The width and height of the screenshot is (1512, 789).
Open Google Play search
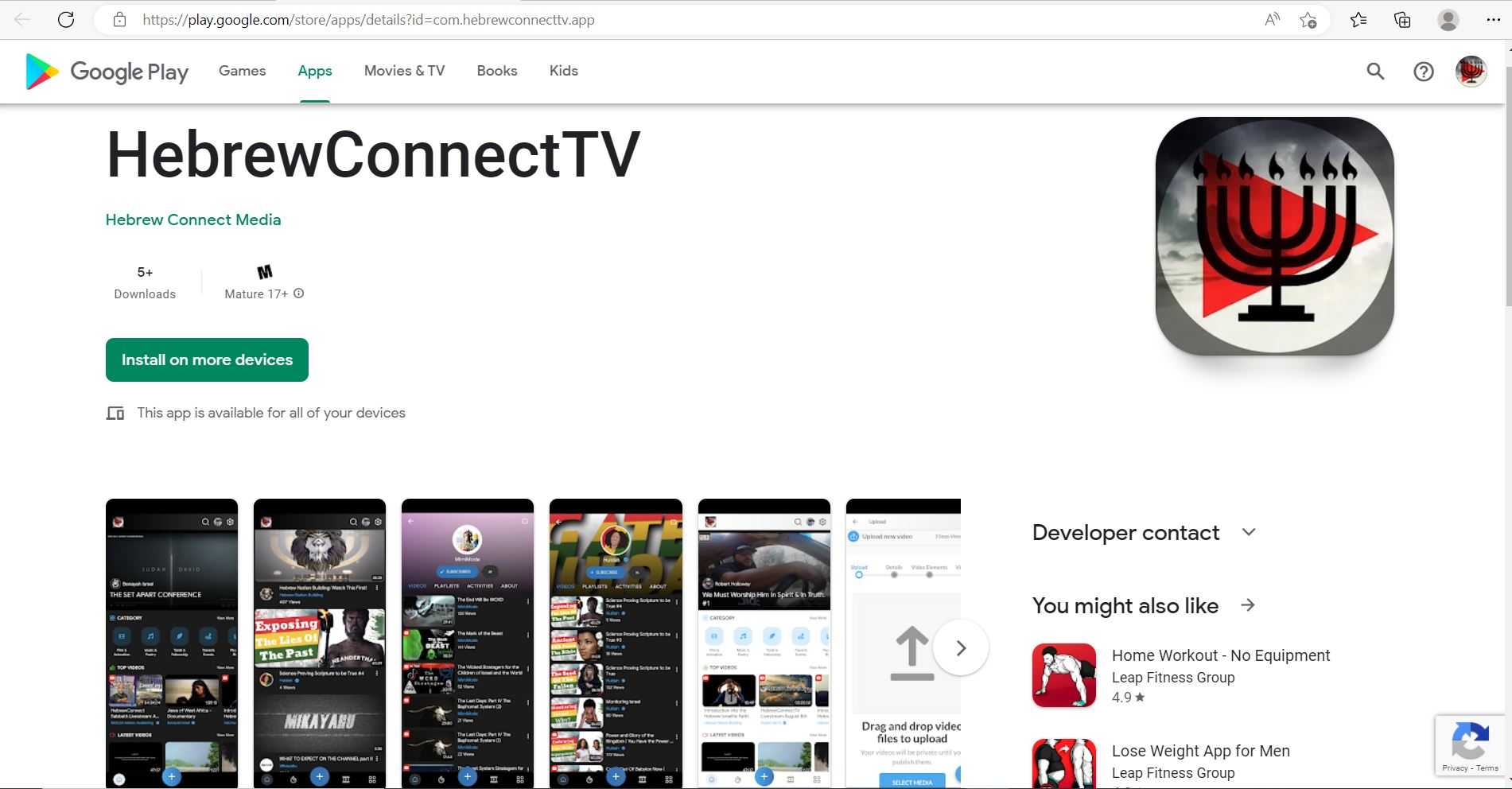click(1375, 72)
